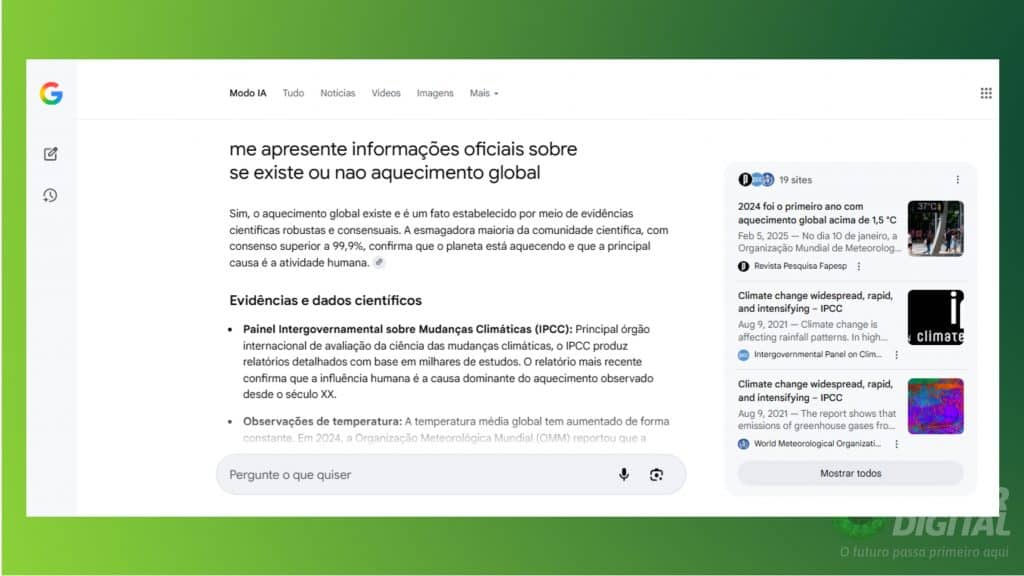This screenshot has height=576, width=1024.
Task: Open search history via the clock icon
Action: click(x=50, y=196)
